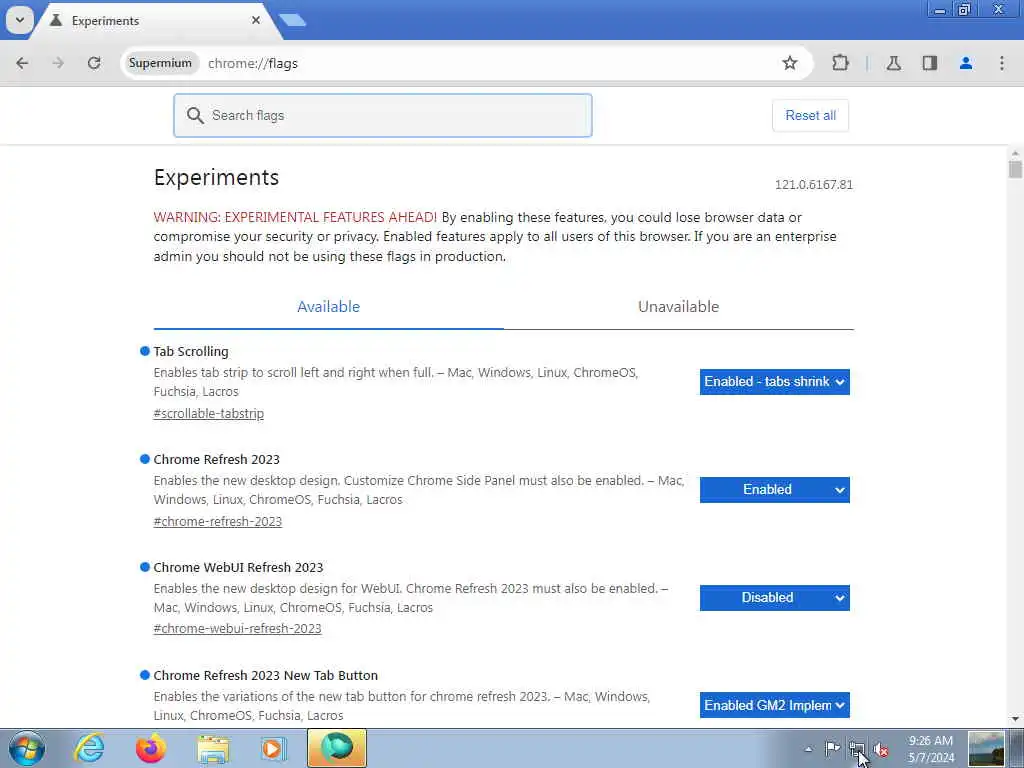Reload the chrome://flags page
This screenshot has width=1024, height=768.
[94, 63]
